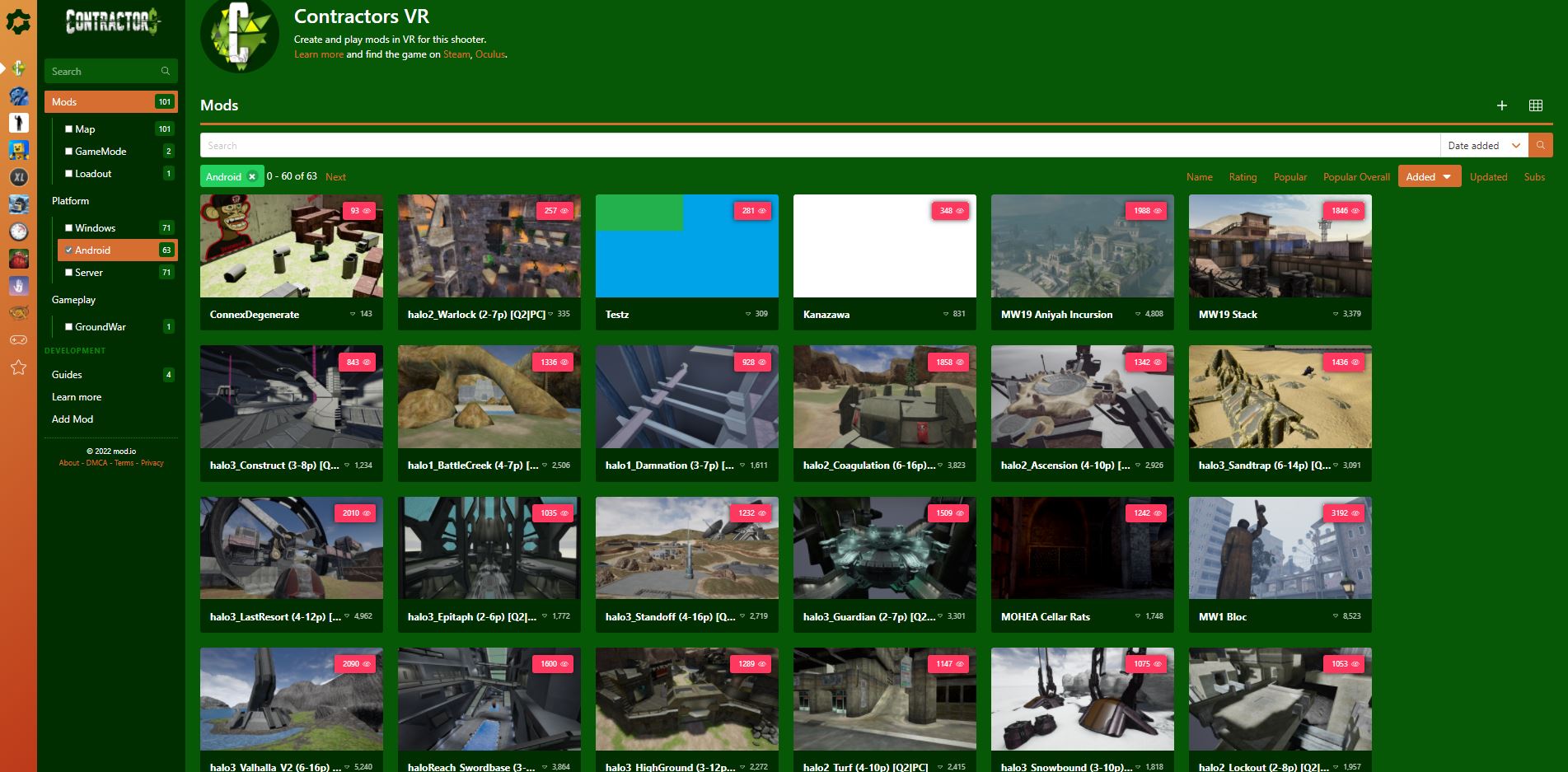Click the sidebar search magnifier icon
1568x772 pixels.
pyautogui.click(x=166, y=71)
